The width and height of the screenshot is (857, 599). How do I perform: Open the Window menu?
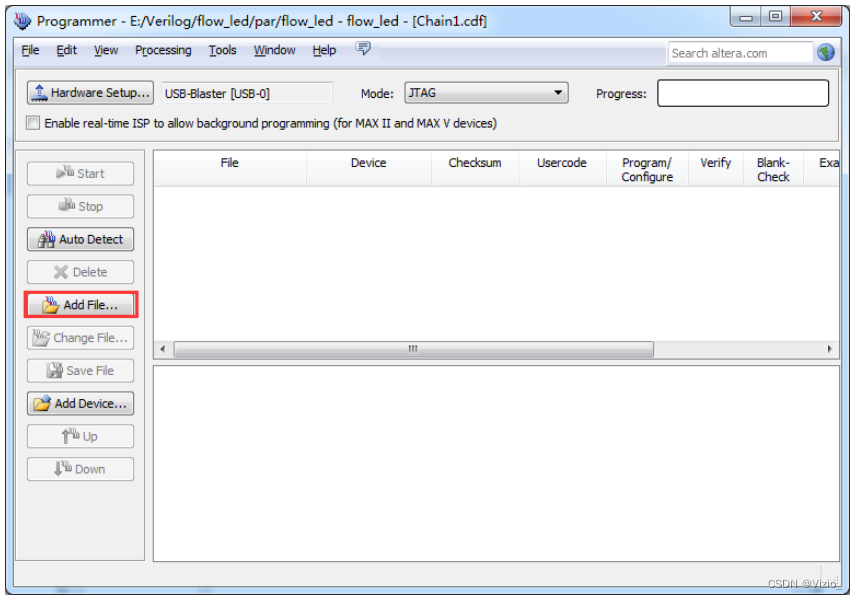tap(274, 50)
